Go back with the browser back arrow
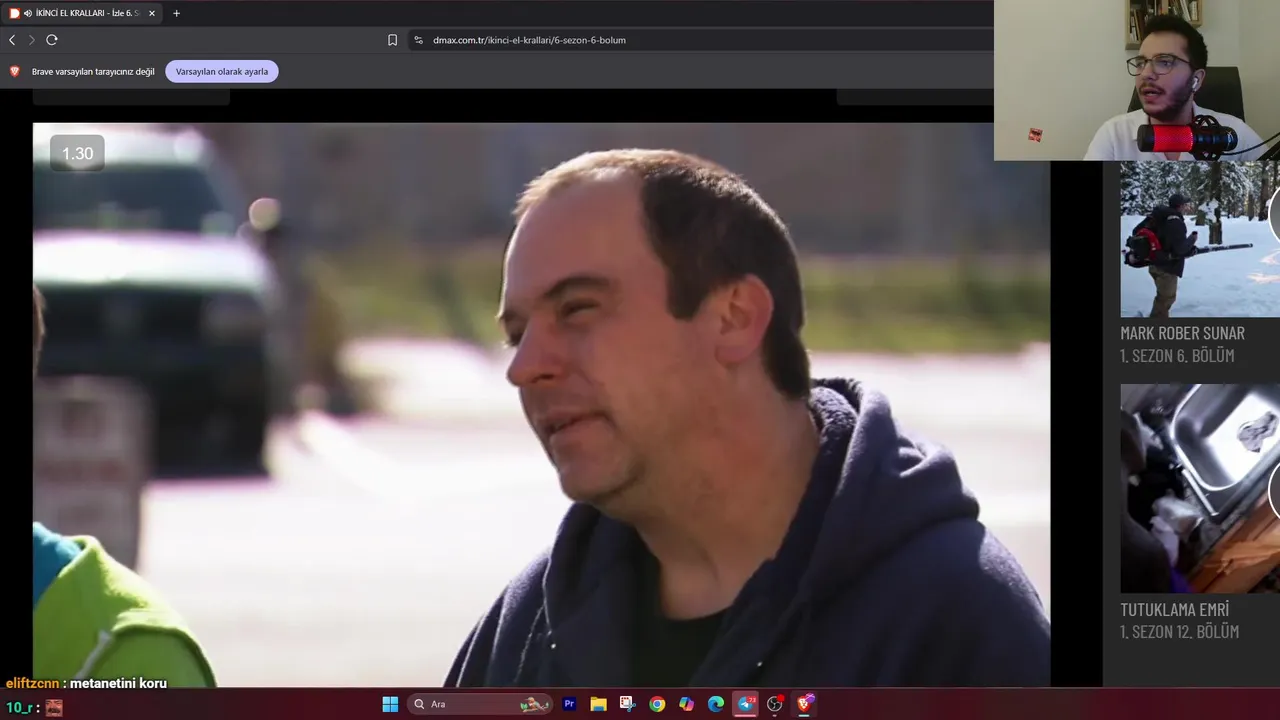This screenshot has width=1280, height=720. 12,40
